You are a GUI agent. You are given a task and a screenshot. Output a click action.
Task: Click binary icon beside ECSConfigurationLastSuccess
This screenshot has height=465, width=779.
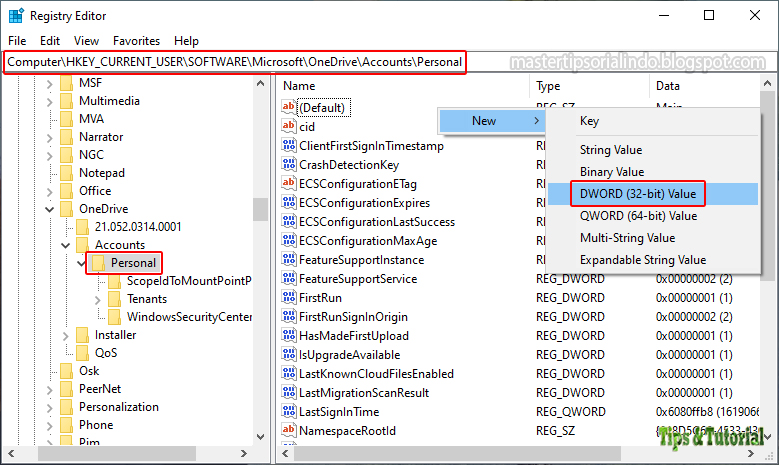[x=289, y=221]
